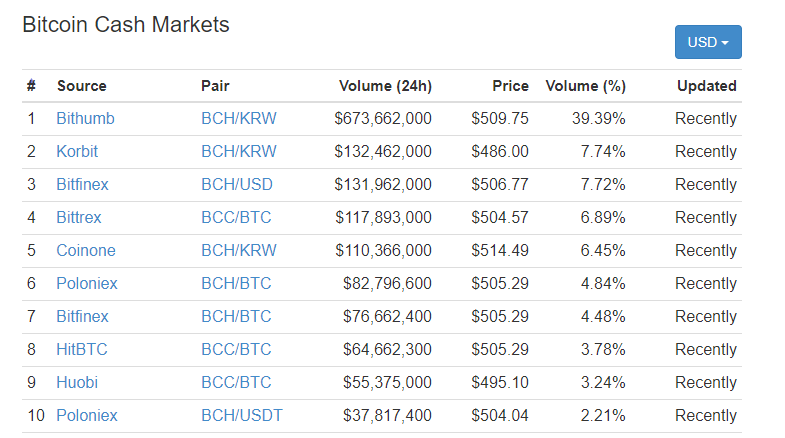
Task: Open the Bithumb exchange link
Action: (85, 119)
